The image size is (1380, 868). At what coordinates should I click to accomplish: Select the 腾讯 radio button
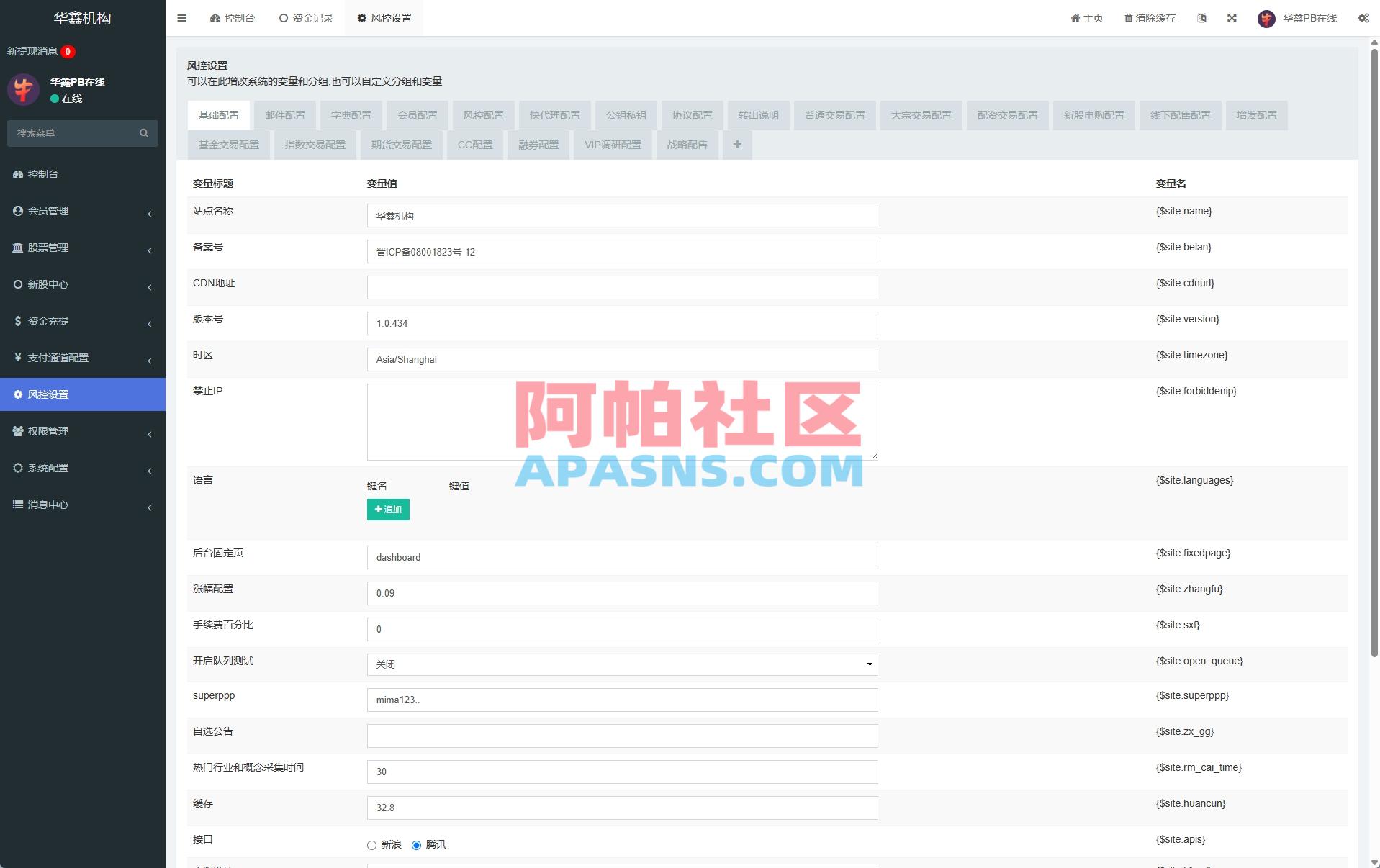[x=416, y=845]
